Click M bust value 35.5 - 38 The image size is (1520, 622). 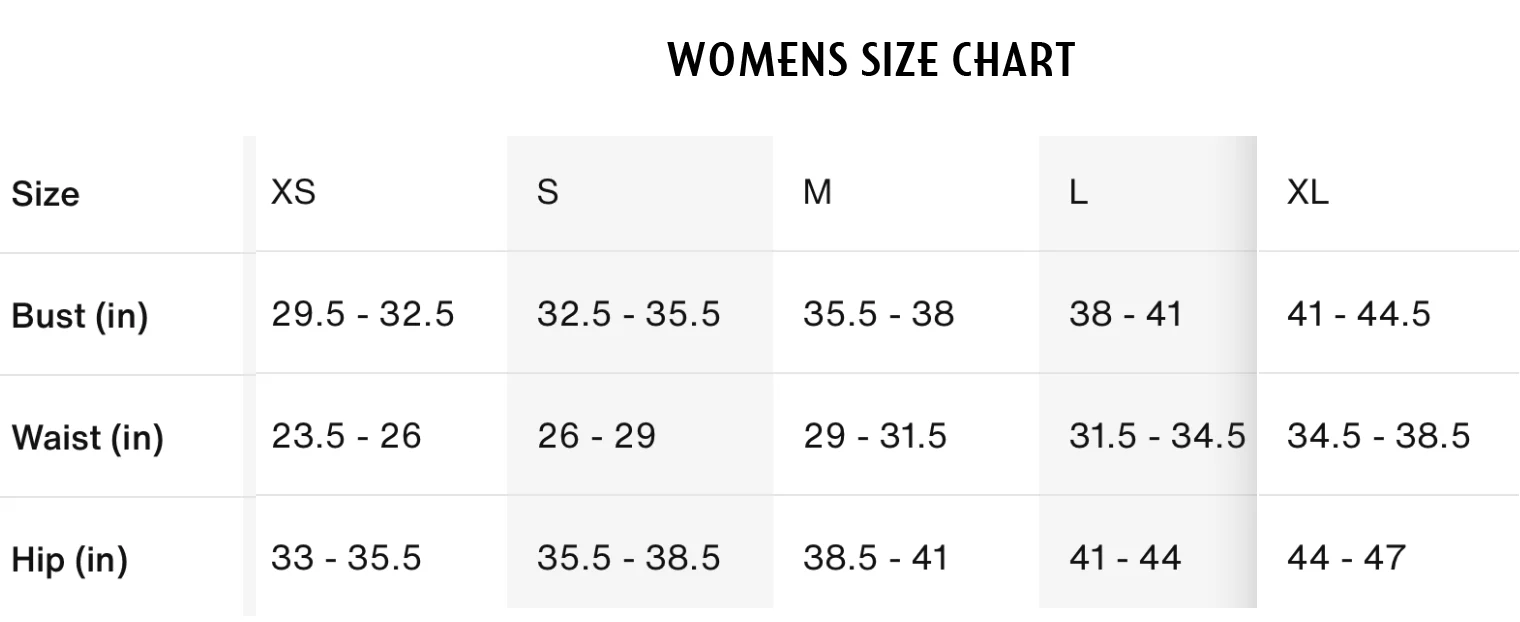[x=878, y=315]
